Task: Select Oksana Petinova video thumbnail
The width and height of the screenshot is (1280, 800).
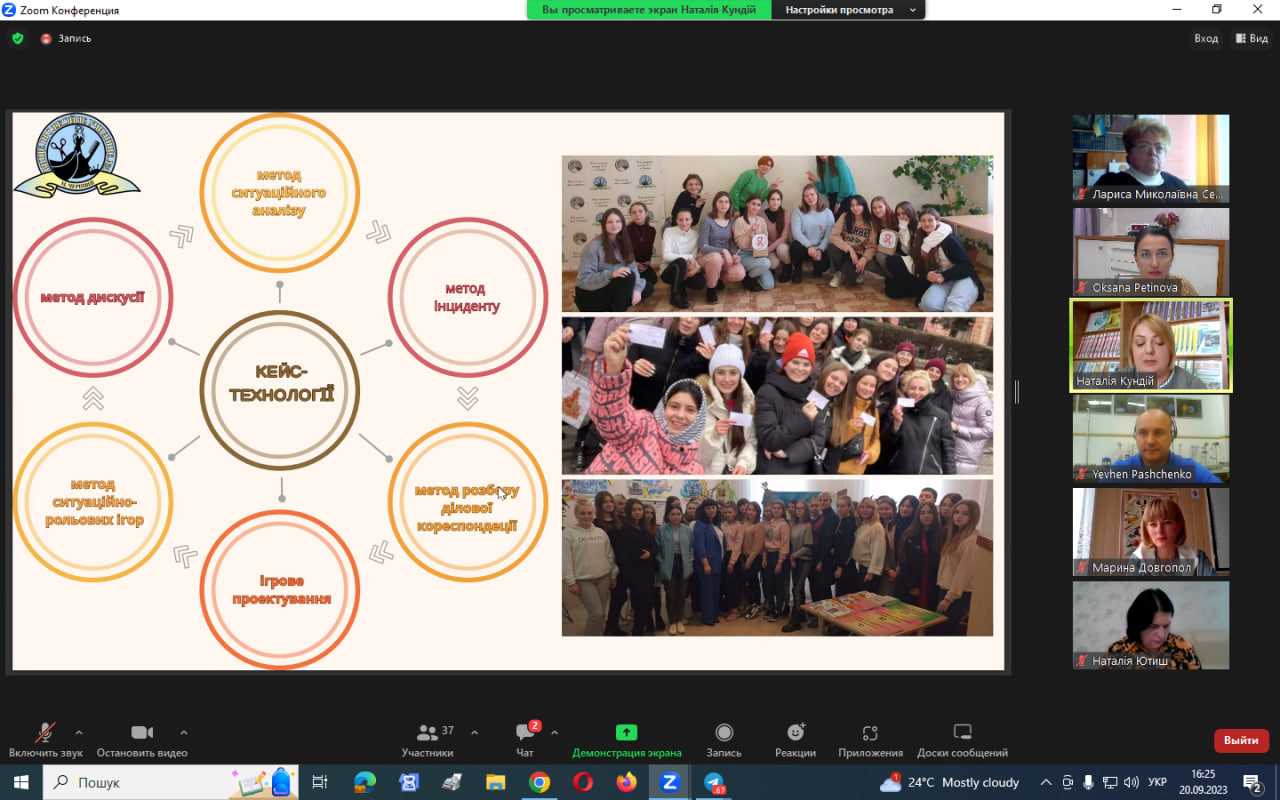Action: (x=1151, y=252)
